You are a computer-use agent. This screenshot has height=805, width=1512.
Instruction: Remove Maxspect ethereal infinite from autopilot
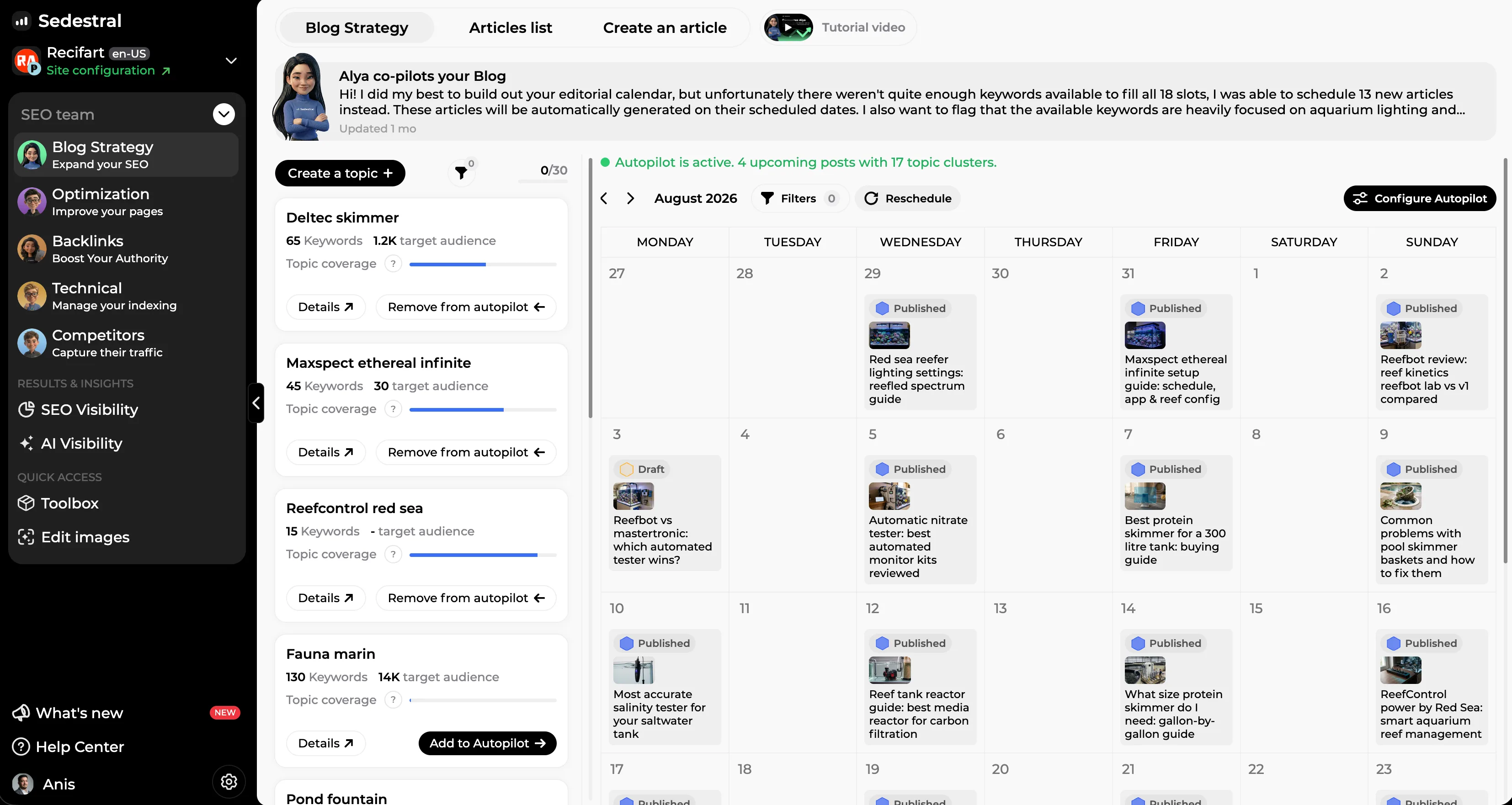pos(466,452)
